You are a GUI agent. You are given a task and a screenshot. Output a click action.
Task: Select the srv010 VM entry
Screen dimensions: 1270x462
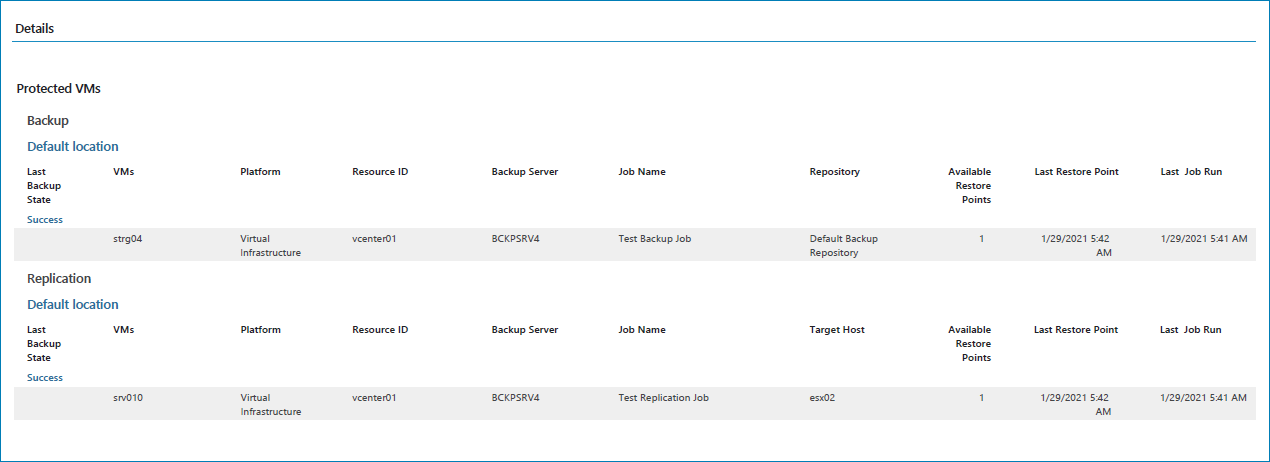coord(129,397)
